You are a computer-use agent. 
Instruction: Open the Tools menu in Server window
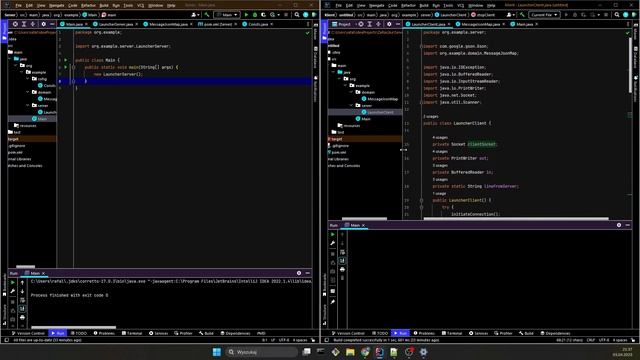pos(128,6)
